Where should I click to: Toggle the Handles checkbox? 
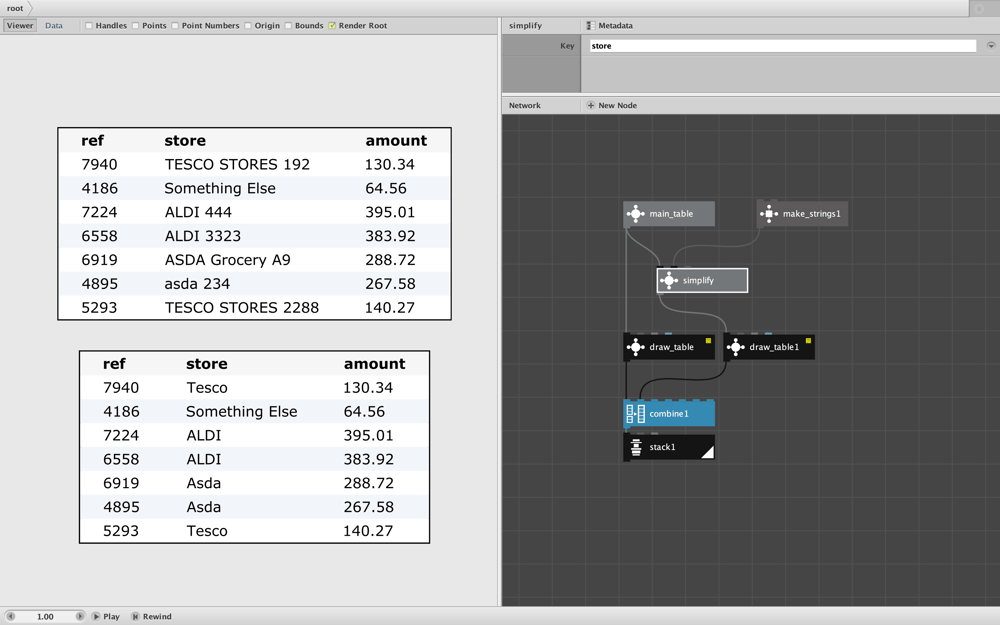click(x=89, y=26)
